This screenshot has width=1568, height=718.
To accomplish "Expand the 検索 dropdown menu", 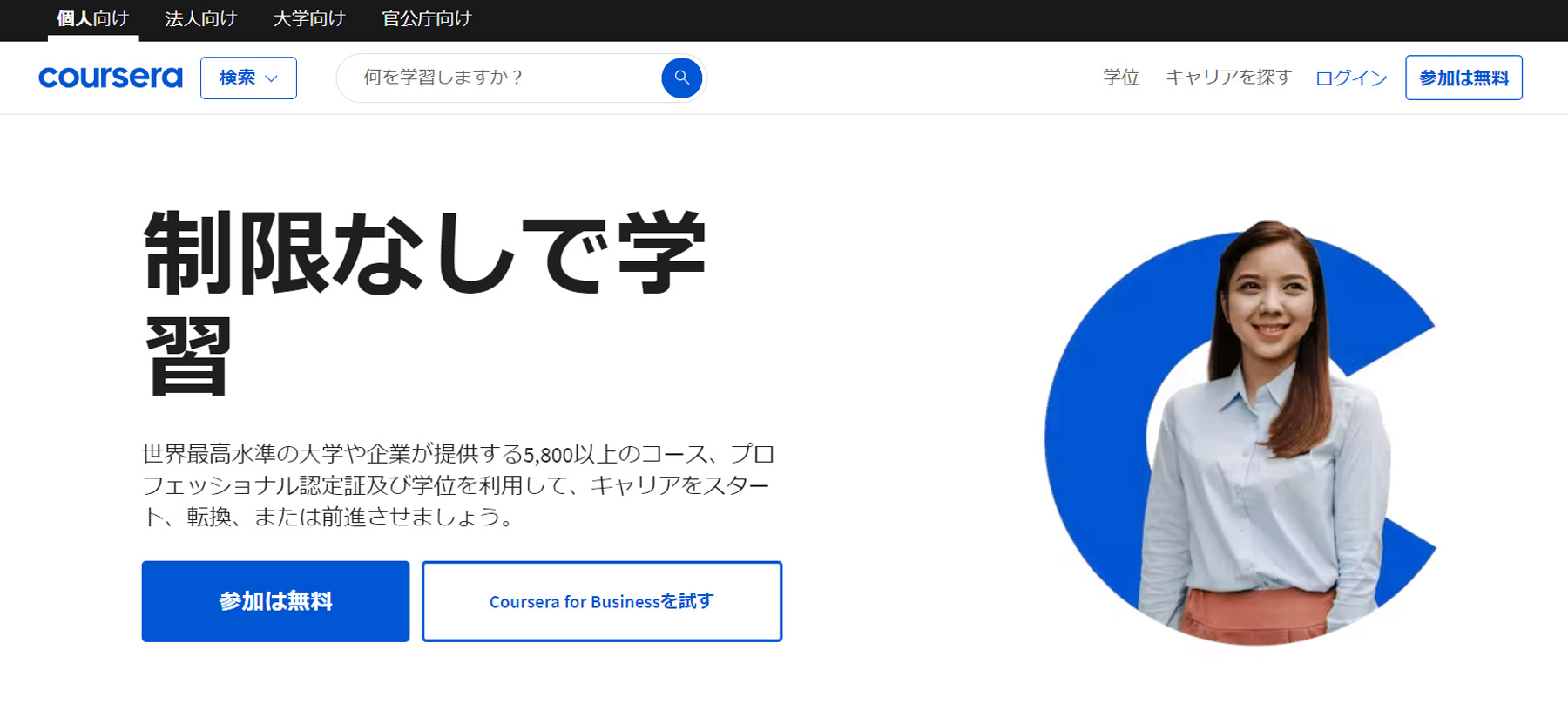I will click(248, 78).
